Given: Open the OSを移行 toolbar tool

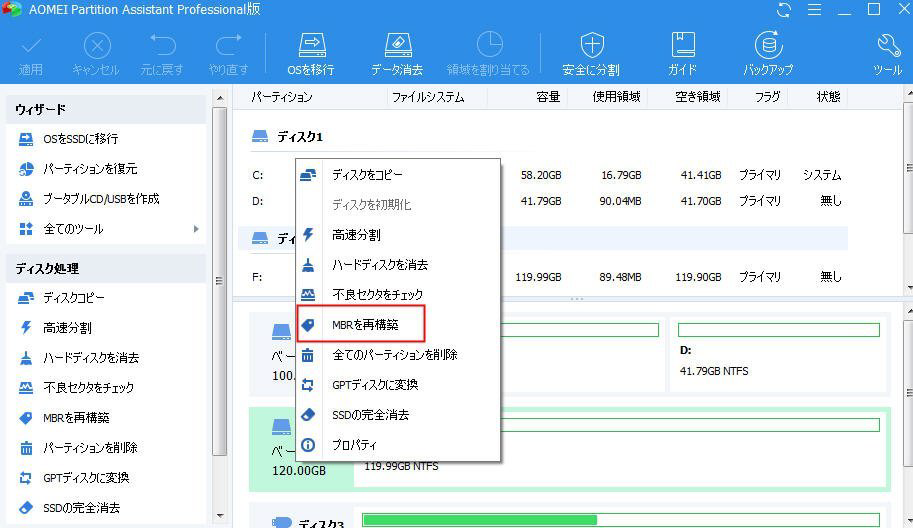Looking at the screenshot, I should [x=311, y=55].
